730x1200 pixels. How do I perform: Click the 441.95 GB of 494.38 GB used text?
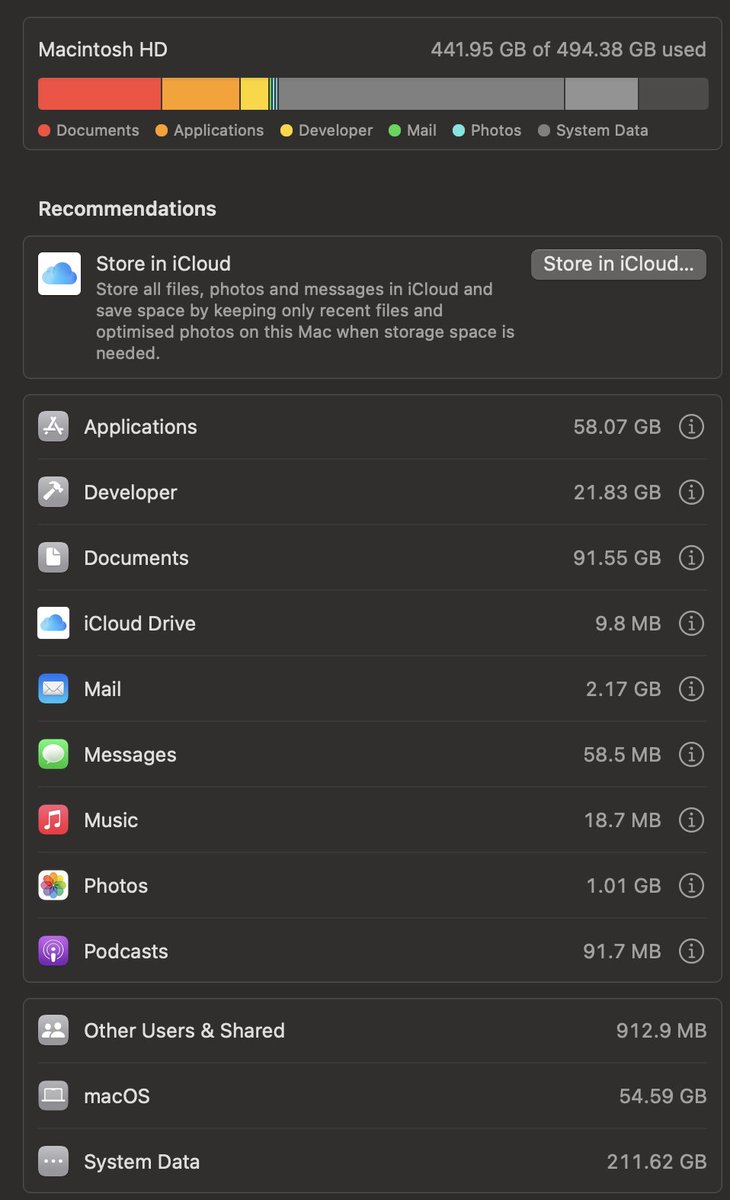568,49
